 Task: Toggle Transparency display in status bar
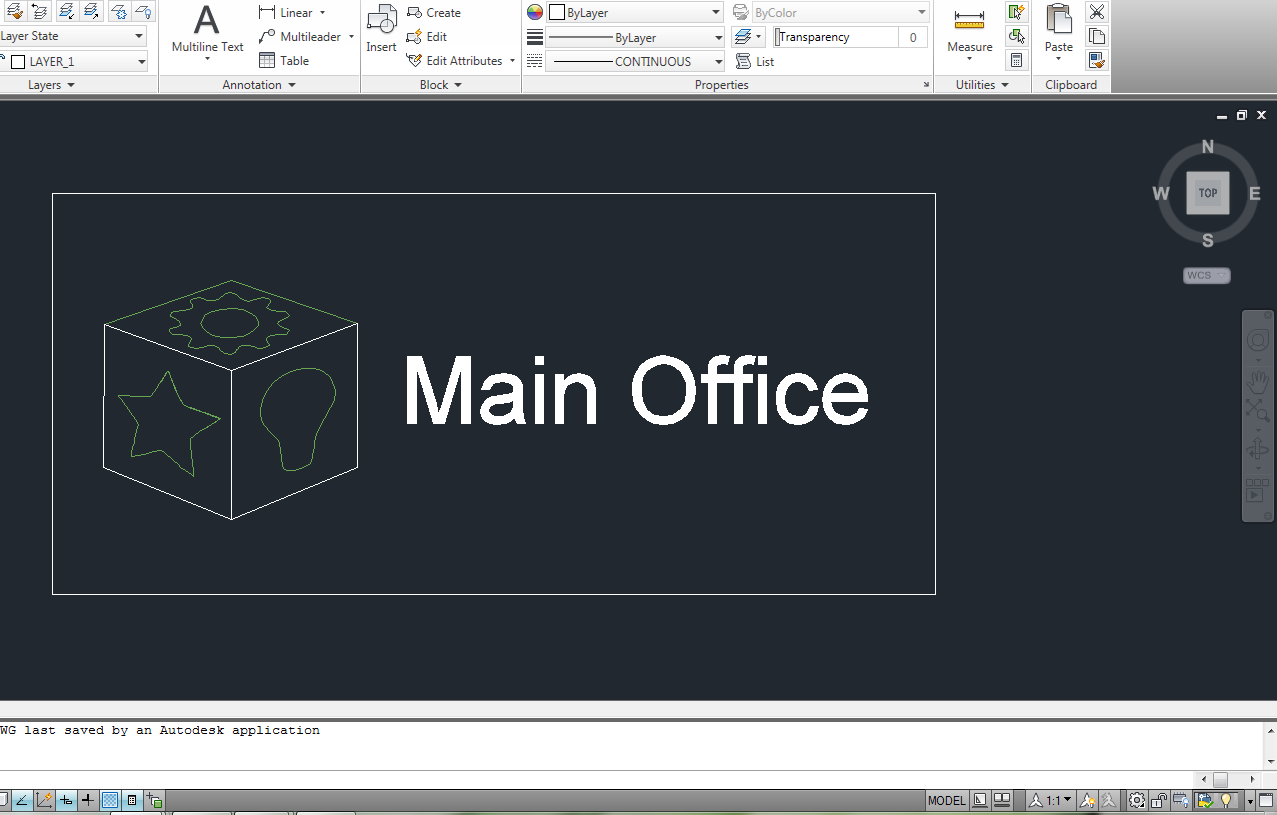click(110, 800)
